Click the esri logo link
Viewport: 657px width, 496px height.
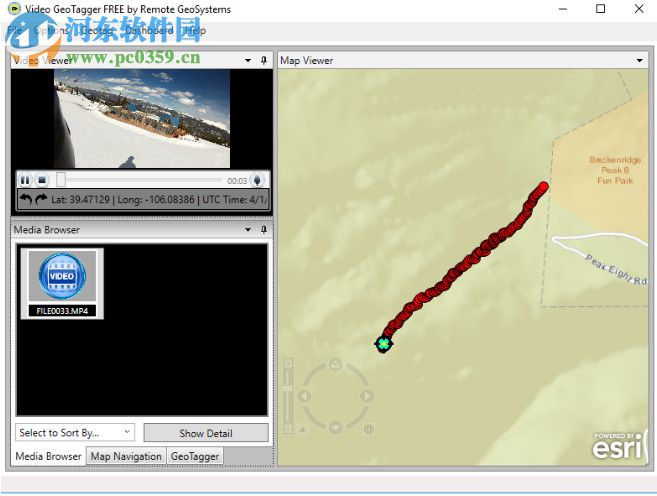point(619,447)
